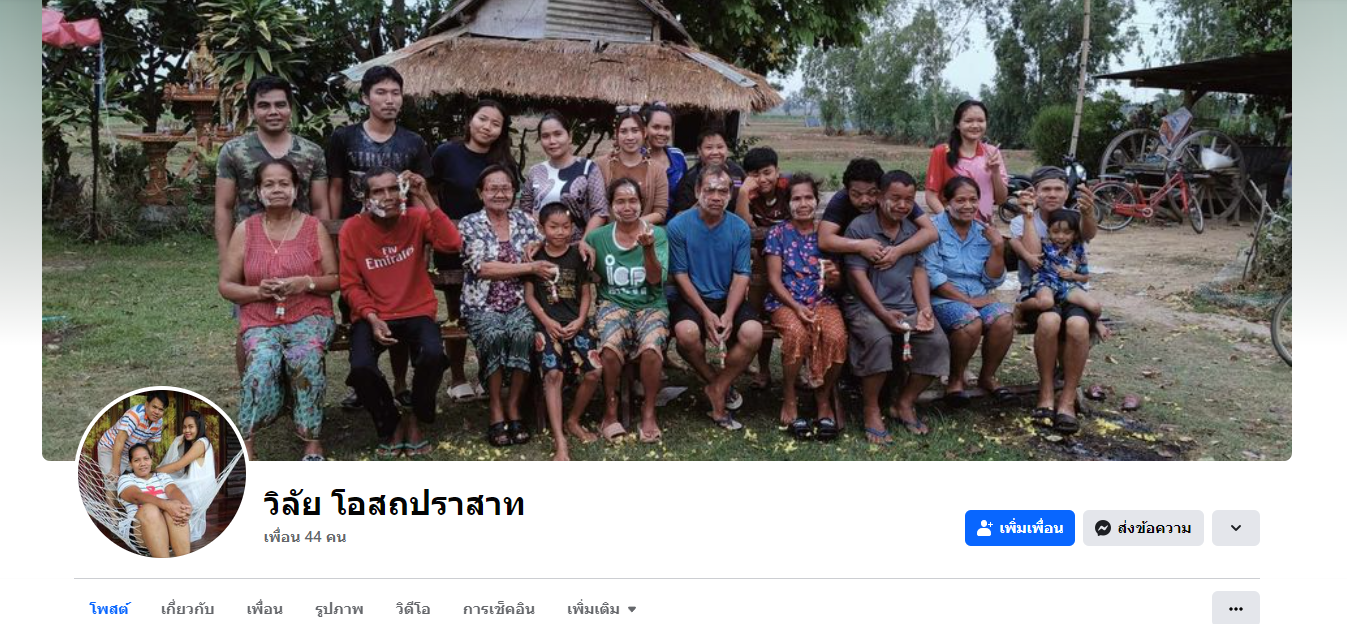Open the เกี่ยวกับ tab
The width and height of the screenshot is (1347, 624).
tap(187, 608)
